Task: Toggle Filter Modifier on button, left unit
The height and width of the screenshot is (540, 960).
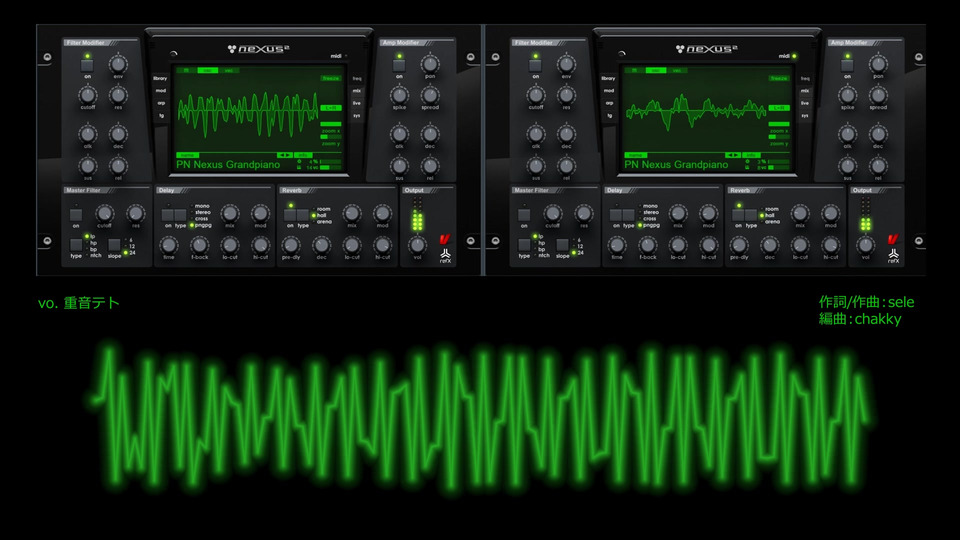Action: point(87,65)
